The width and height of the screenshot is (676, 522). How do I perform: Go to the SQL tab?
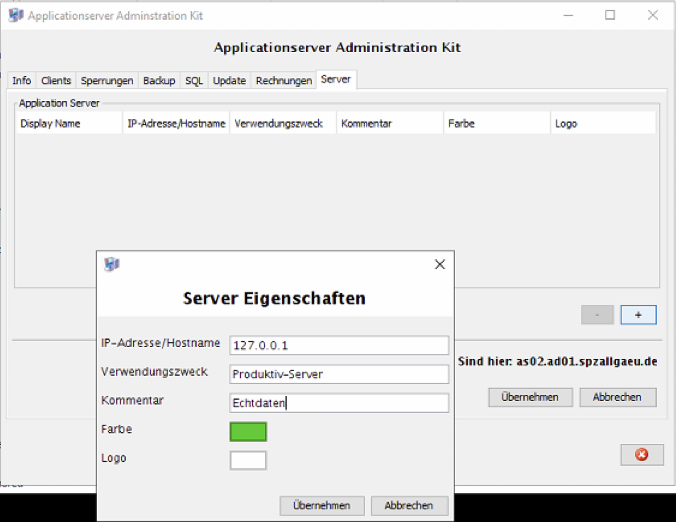click(x=194, y=81)
